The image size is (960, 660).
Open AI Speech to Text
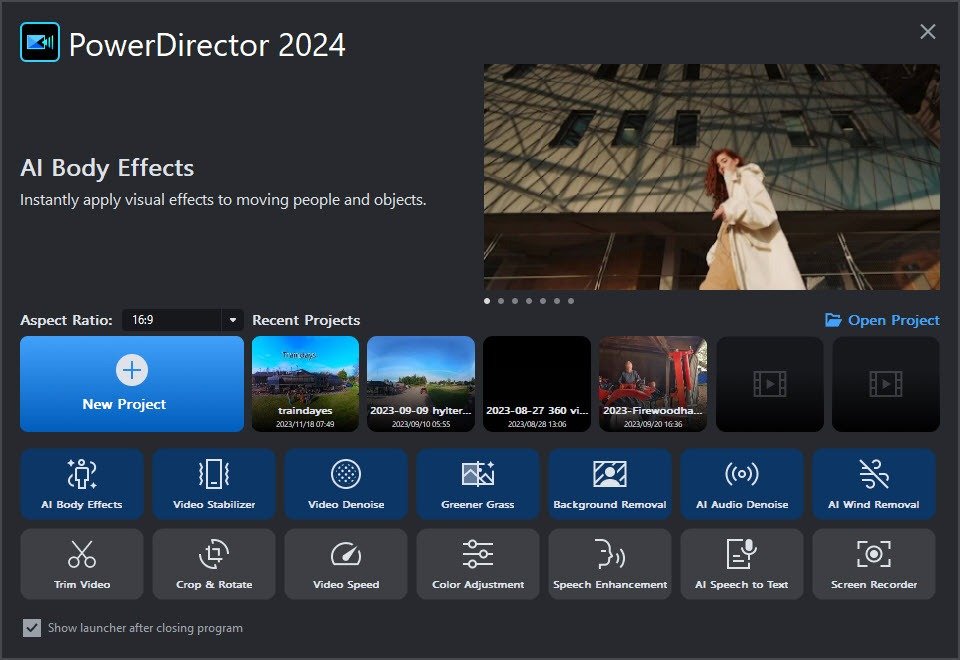click(741, 564)
